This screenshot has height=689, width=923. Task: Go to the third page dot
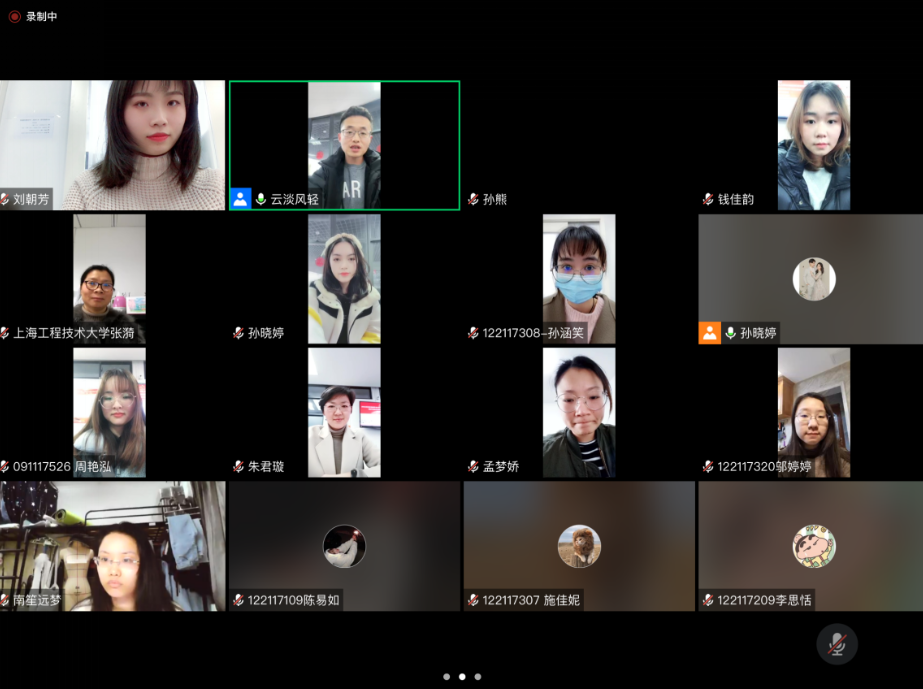(478, 677)
